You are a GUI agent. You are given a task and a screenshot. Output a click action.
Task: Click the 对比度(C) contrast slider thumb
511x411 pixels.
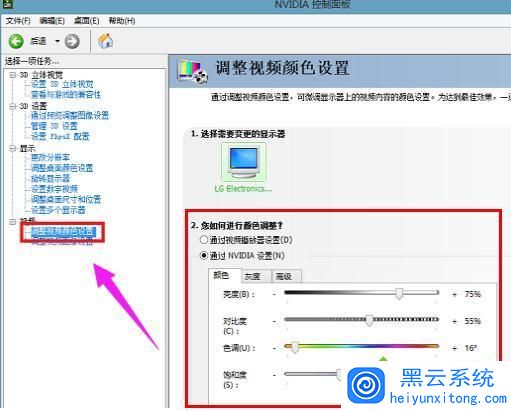pyautogui.click(x=369, y=321)
